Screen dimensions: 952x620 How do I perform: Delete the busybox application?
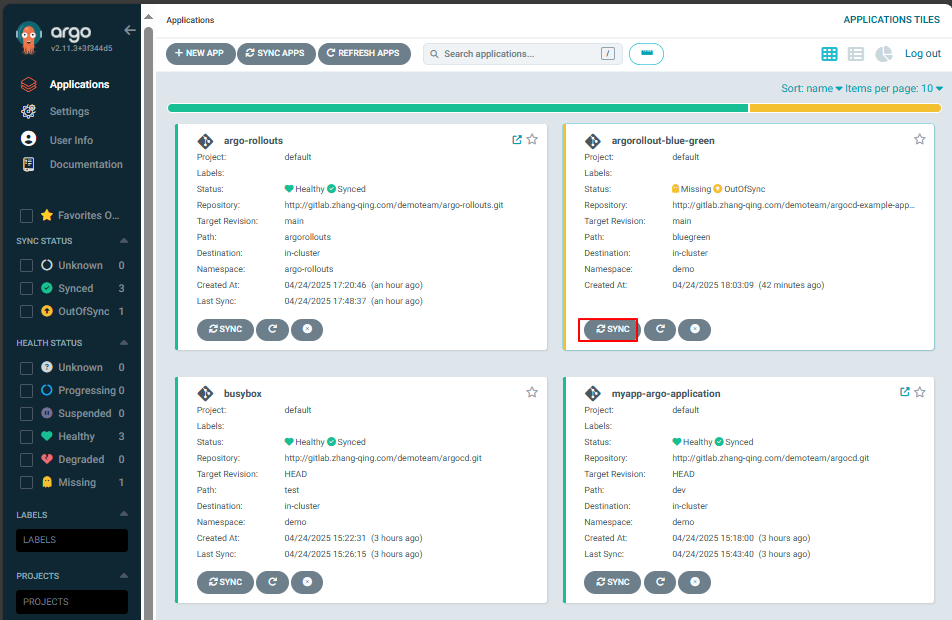307,582
